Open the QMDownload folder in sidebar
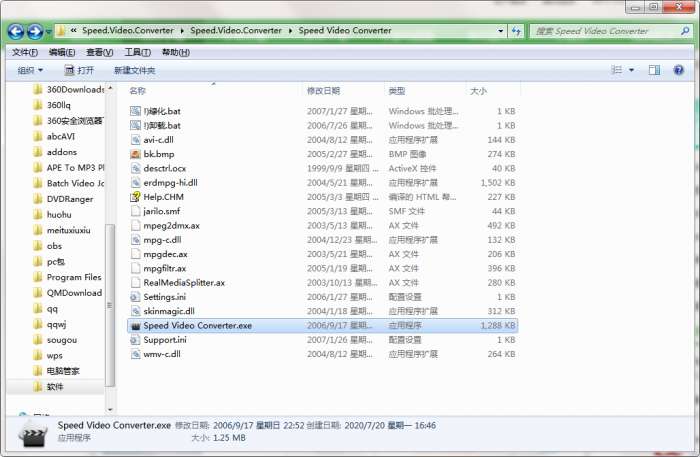This screenshot has width=700, height=457. click(x=68, y=293)
